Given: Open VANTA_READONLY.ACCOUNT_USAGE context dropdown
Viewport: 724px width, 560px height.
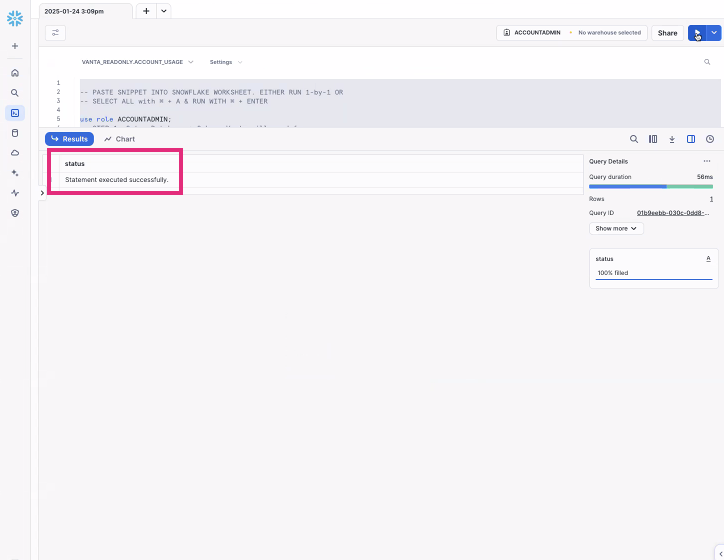Looking at the screenshot, I should pos(137,62).
